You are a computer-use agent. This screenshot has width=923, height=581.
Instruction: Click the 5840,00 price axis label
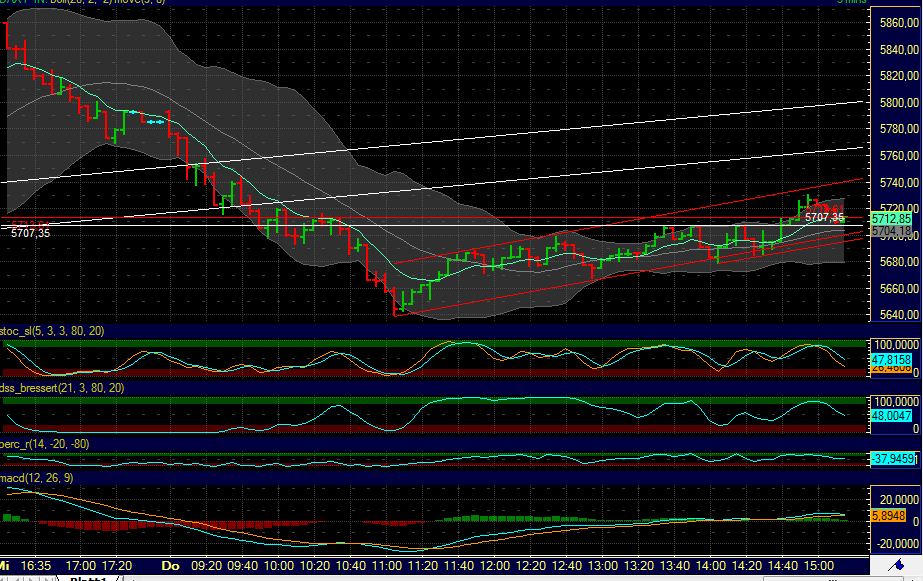tap(899, 49)
